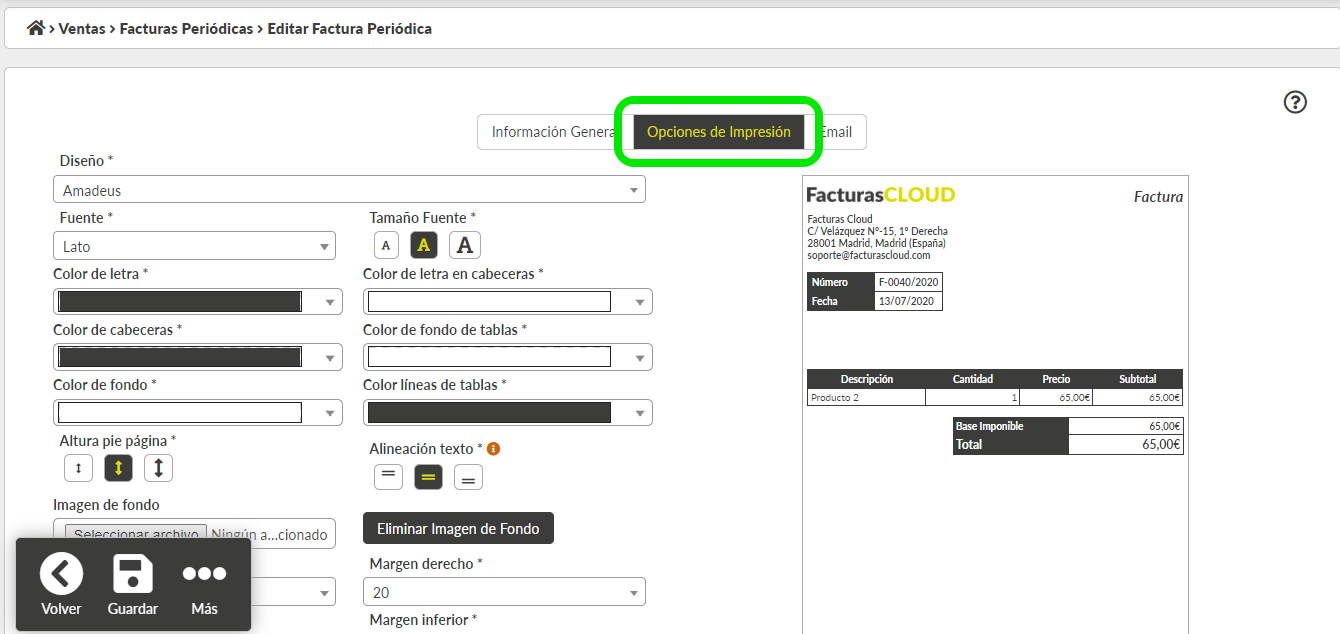The image size is (1340, 634).
Task: Open the Color de líneas de tablas swatch
Action: (x=507, y=413)
